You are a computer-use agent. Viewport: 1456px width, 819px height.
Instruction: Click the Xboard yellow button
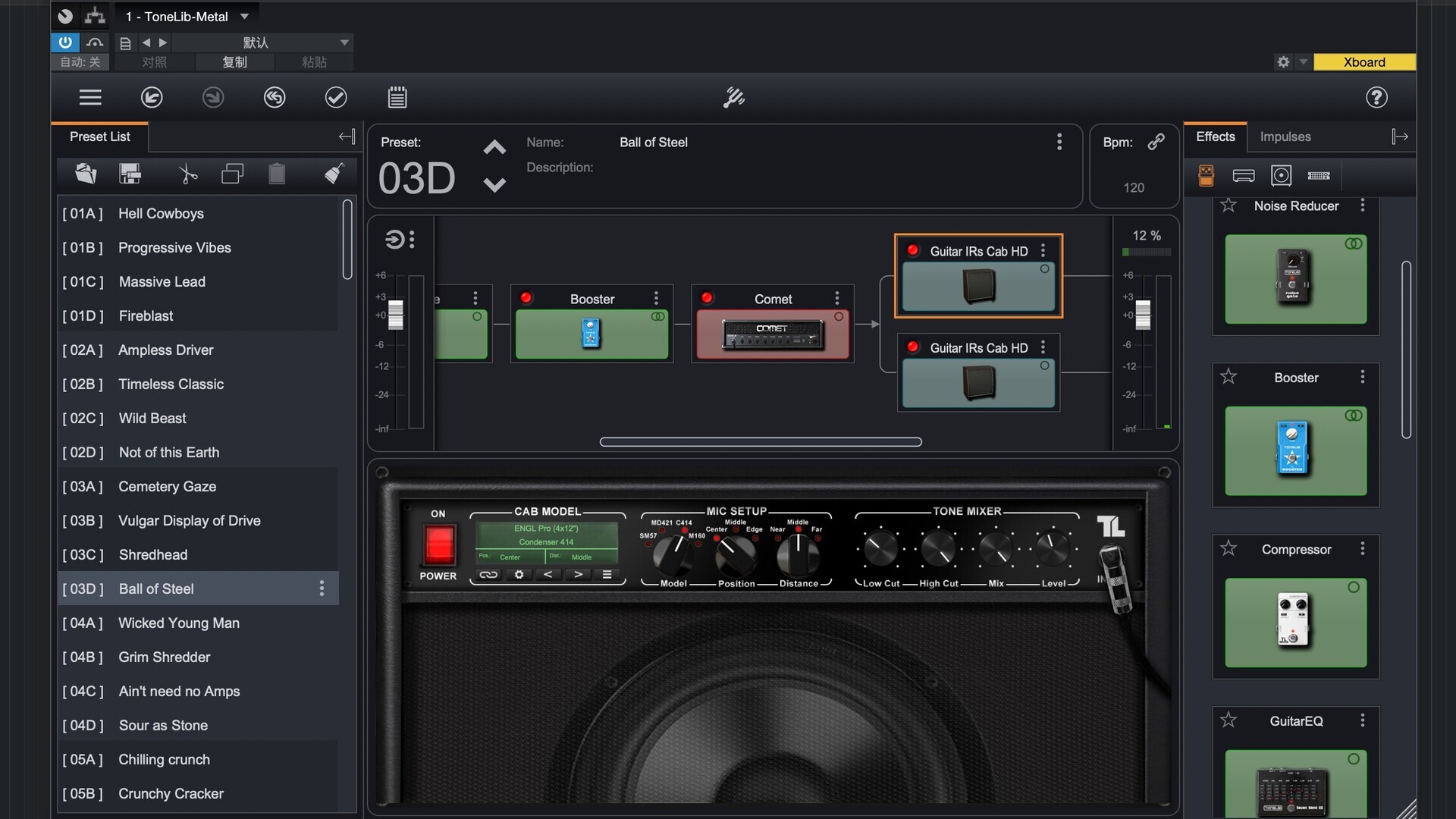[1364, 62]
